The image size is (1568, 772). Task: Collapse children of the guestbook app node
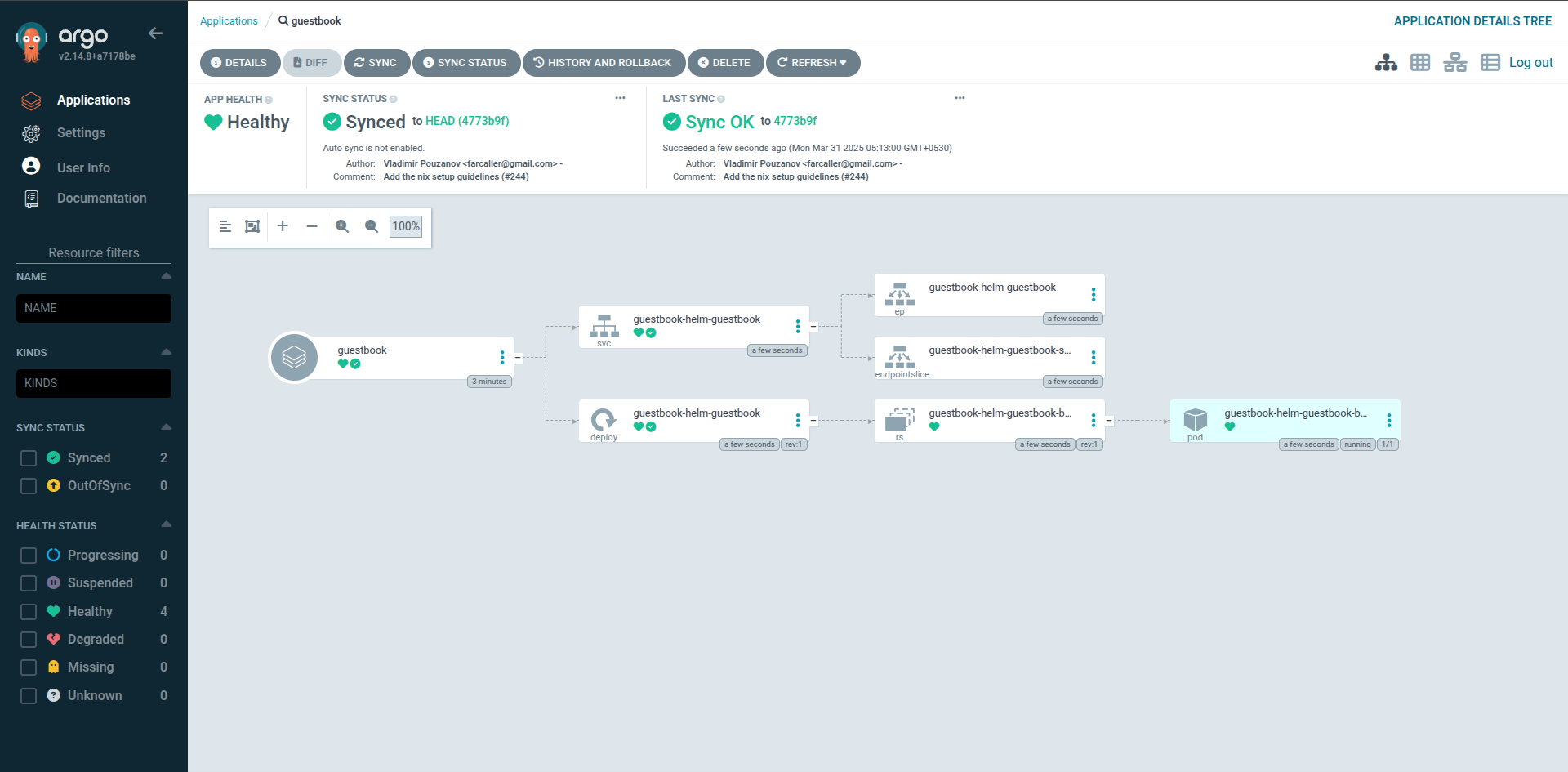point(518,357)
